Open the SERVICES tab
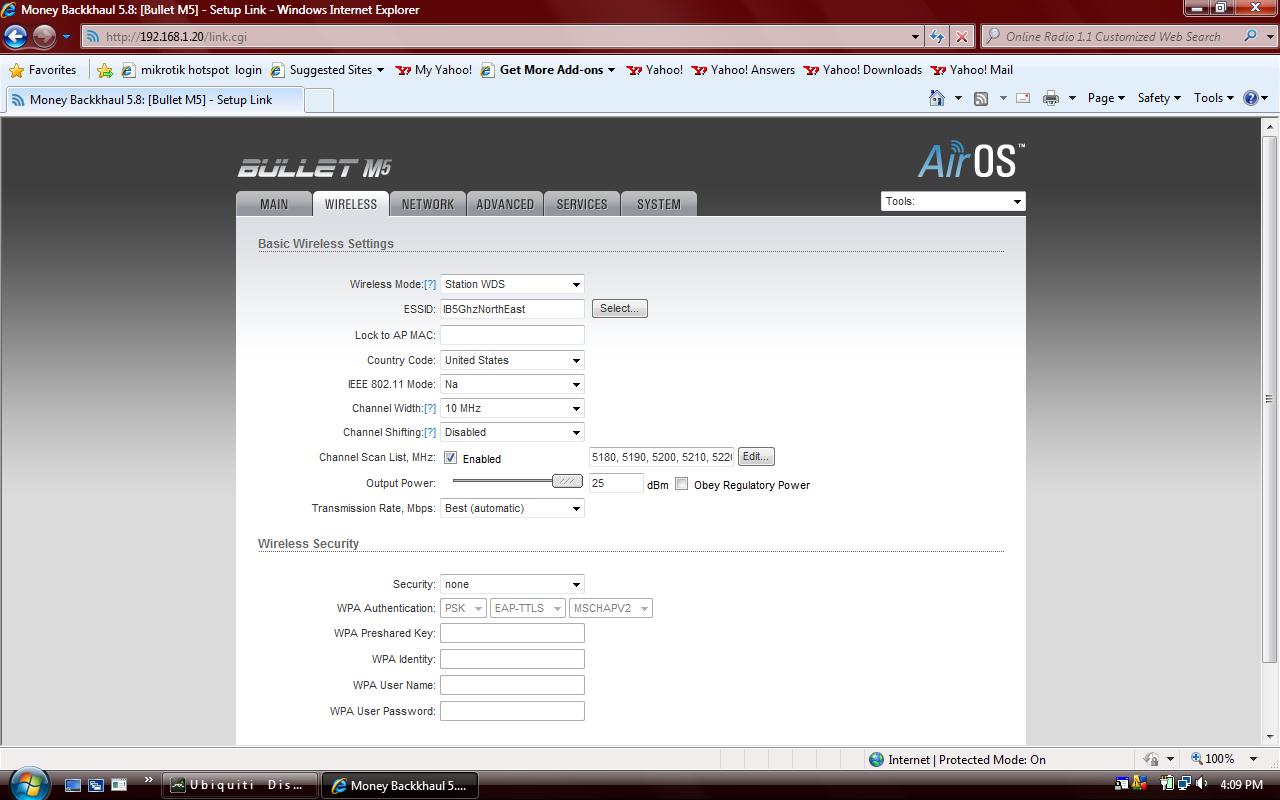 point(582,204)
